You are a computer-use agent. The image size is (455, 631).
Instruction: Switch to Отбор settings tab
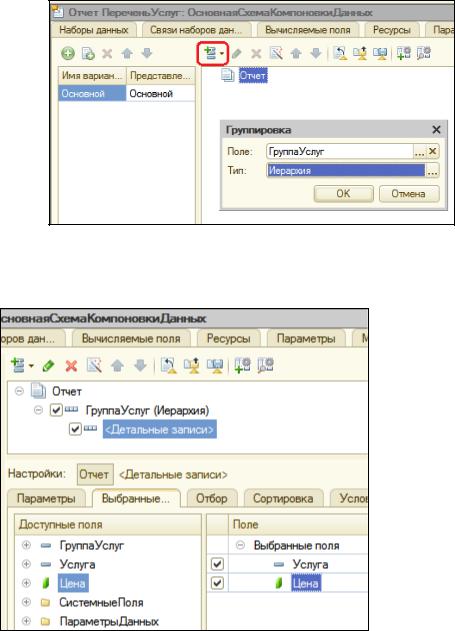point(212,498)
